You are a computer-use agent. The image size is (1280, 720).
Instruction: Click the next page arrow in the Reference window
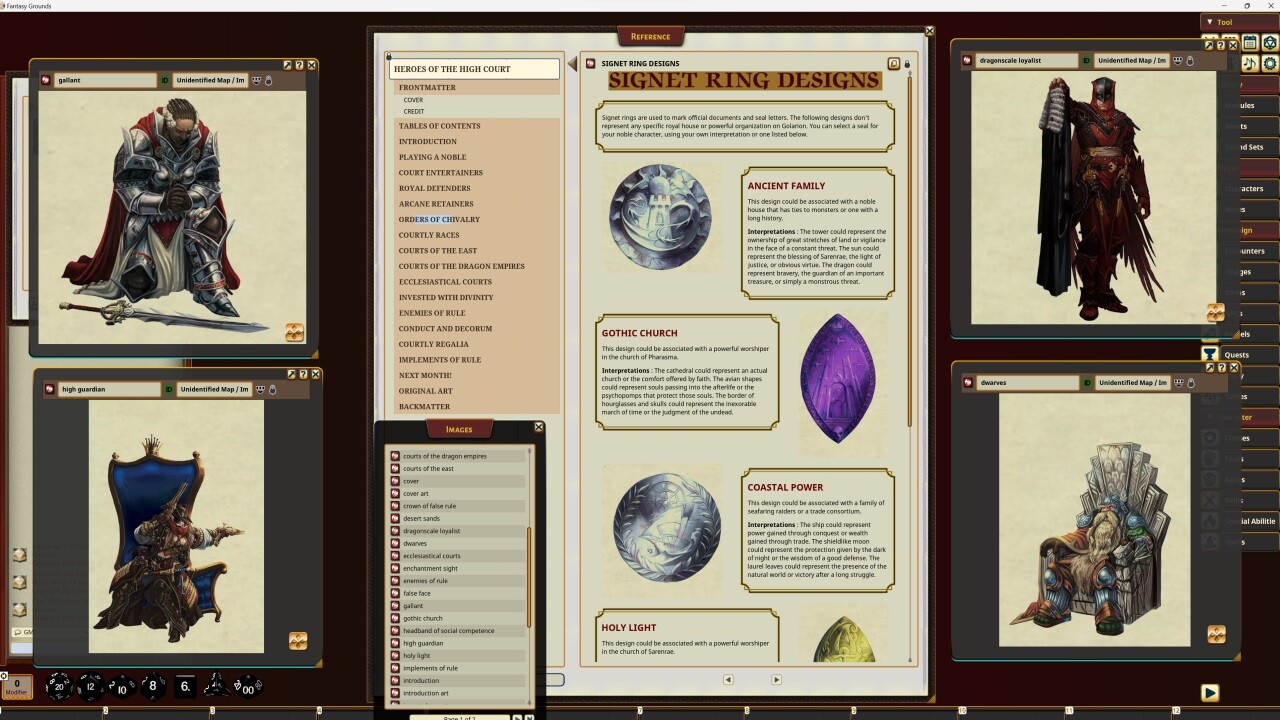[776, 679]
